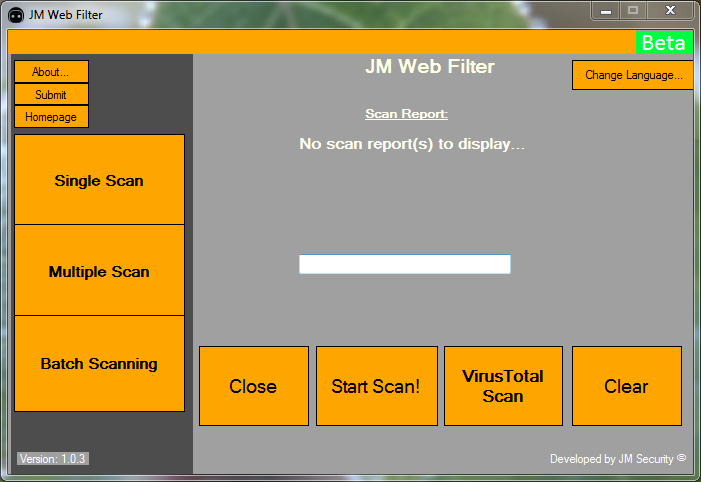This screenshot has height=482, width=701.
Task: Open the Homepage link button
Action: tap(51, 117)
